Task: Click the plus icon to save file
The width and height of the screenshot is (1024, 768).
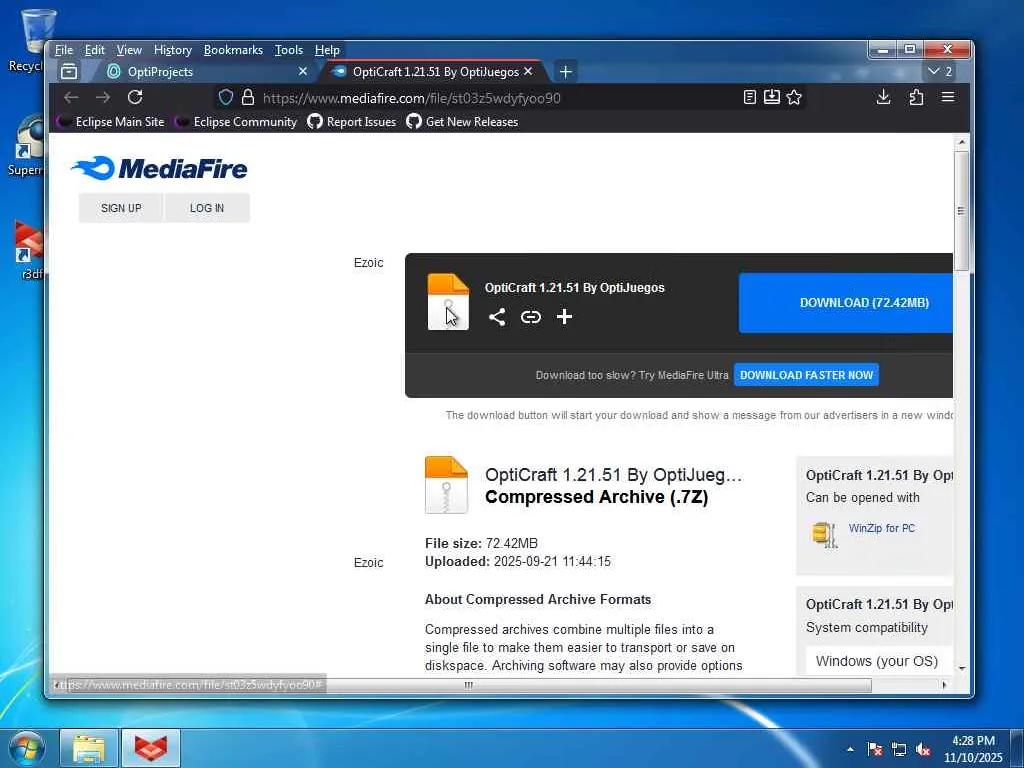Action: [564, 317]
